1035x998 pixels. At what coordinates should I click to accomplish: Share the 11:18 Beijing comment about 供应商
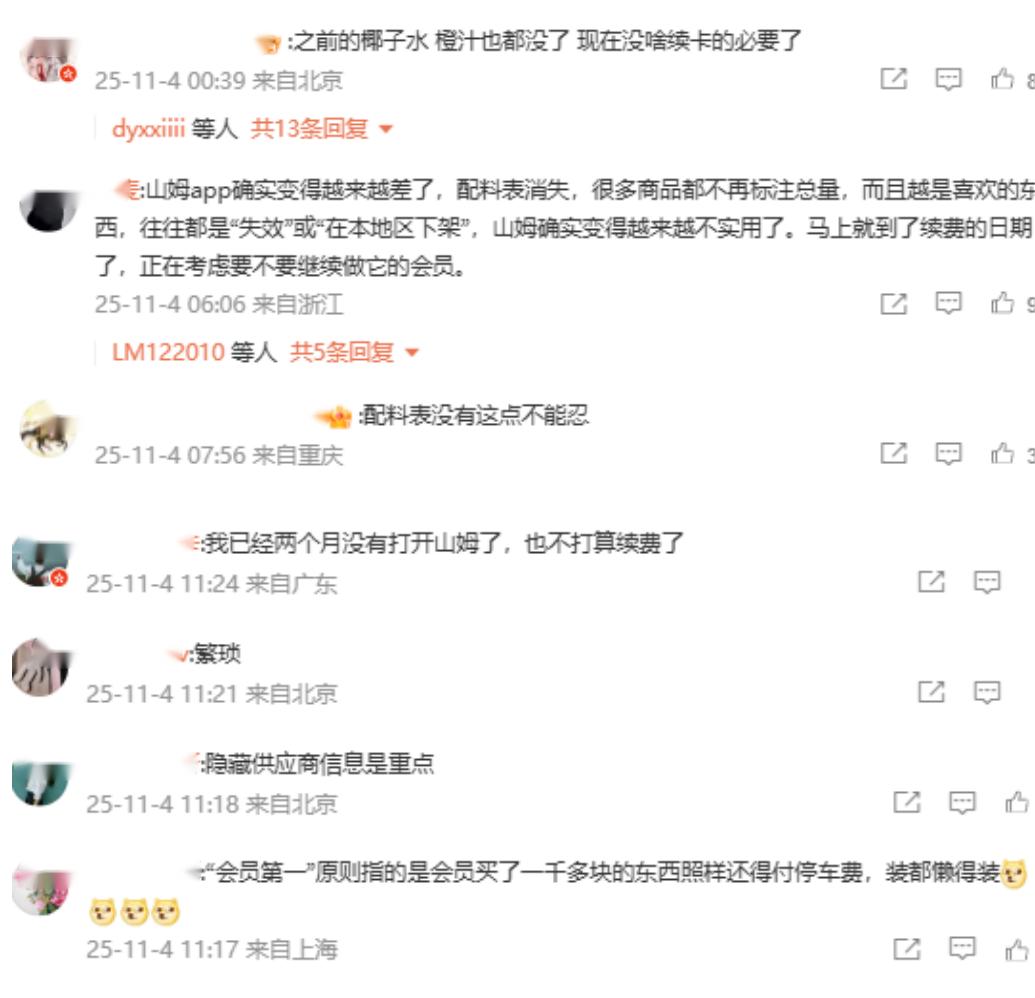click(x=906, y=802)
